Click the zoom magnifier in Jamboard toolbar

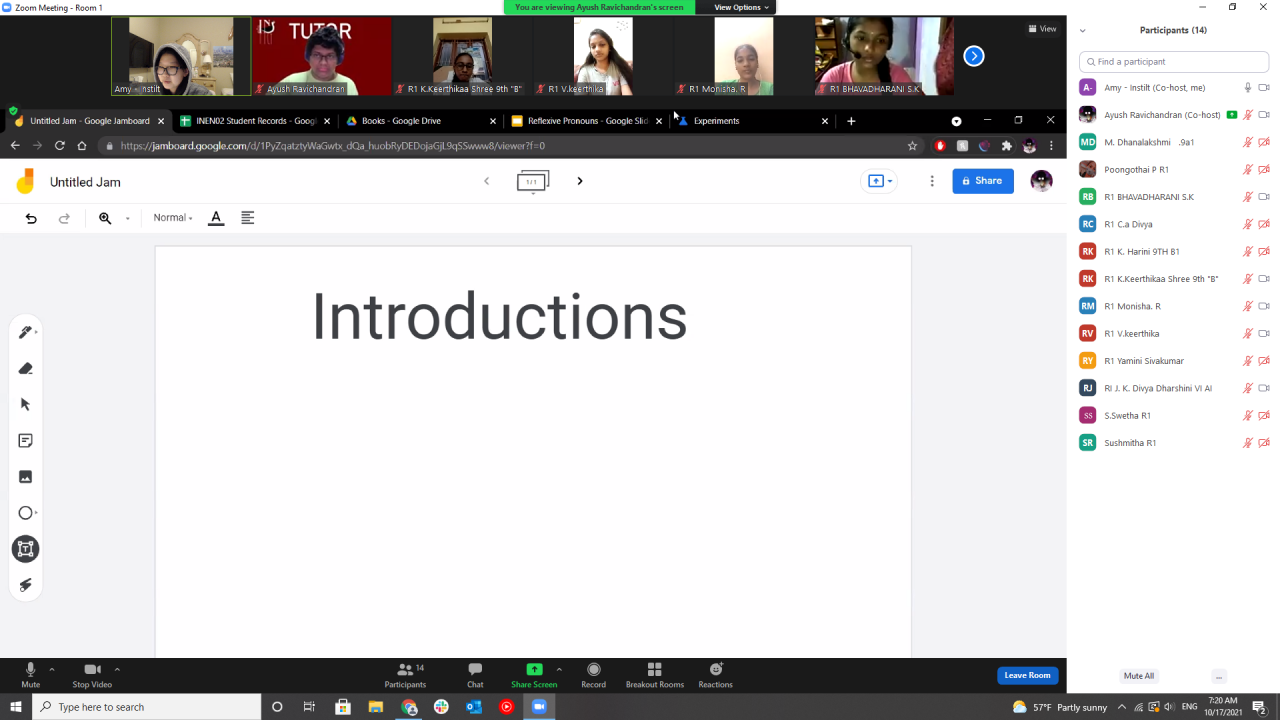coord(105,218)
